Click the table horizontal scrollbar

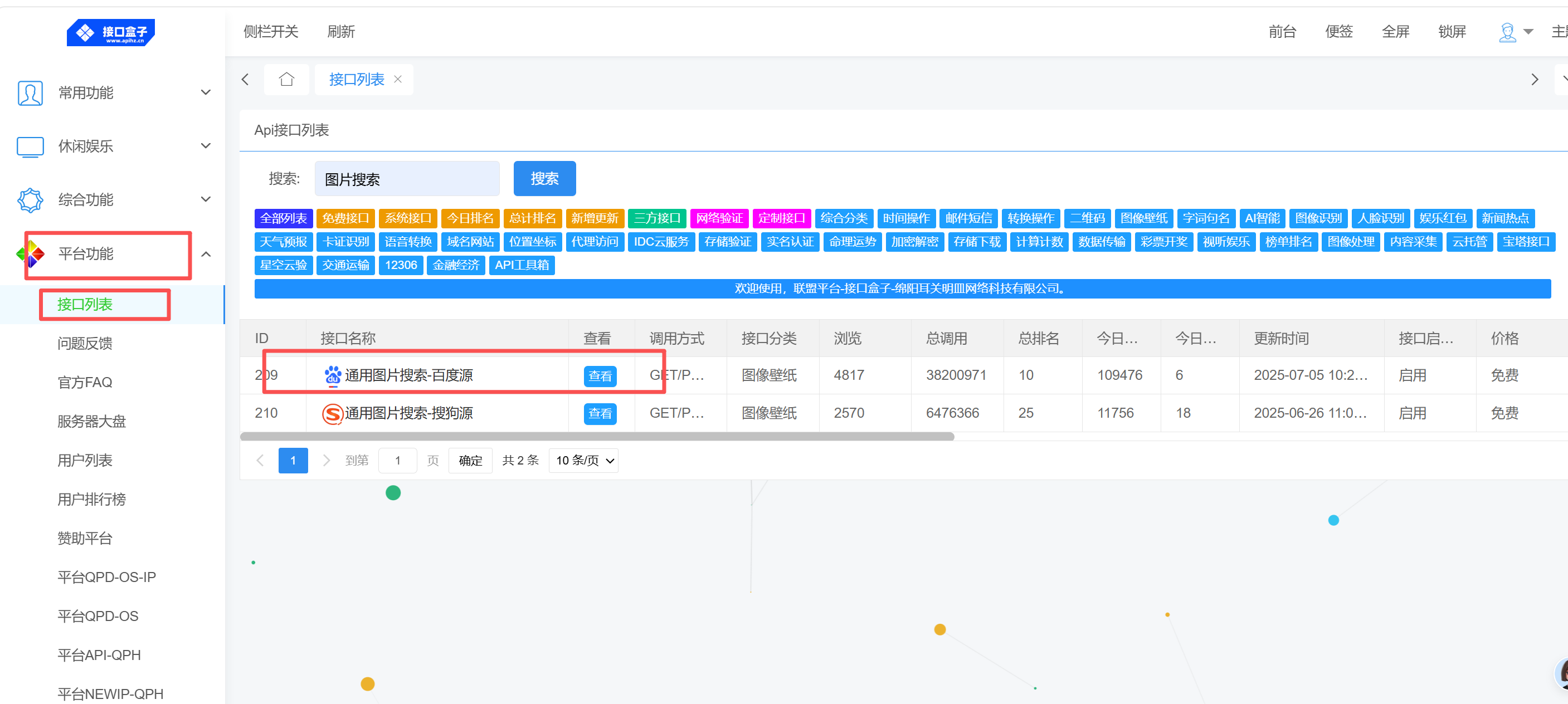(x=597, y=436)
